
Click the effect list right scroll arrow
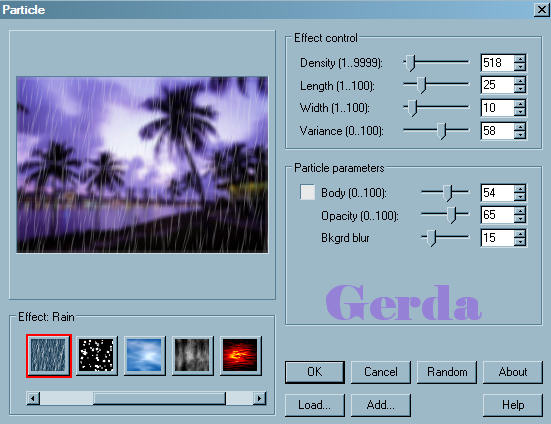pos(259,398)
